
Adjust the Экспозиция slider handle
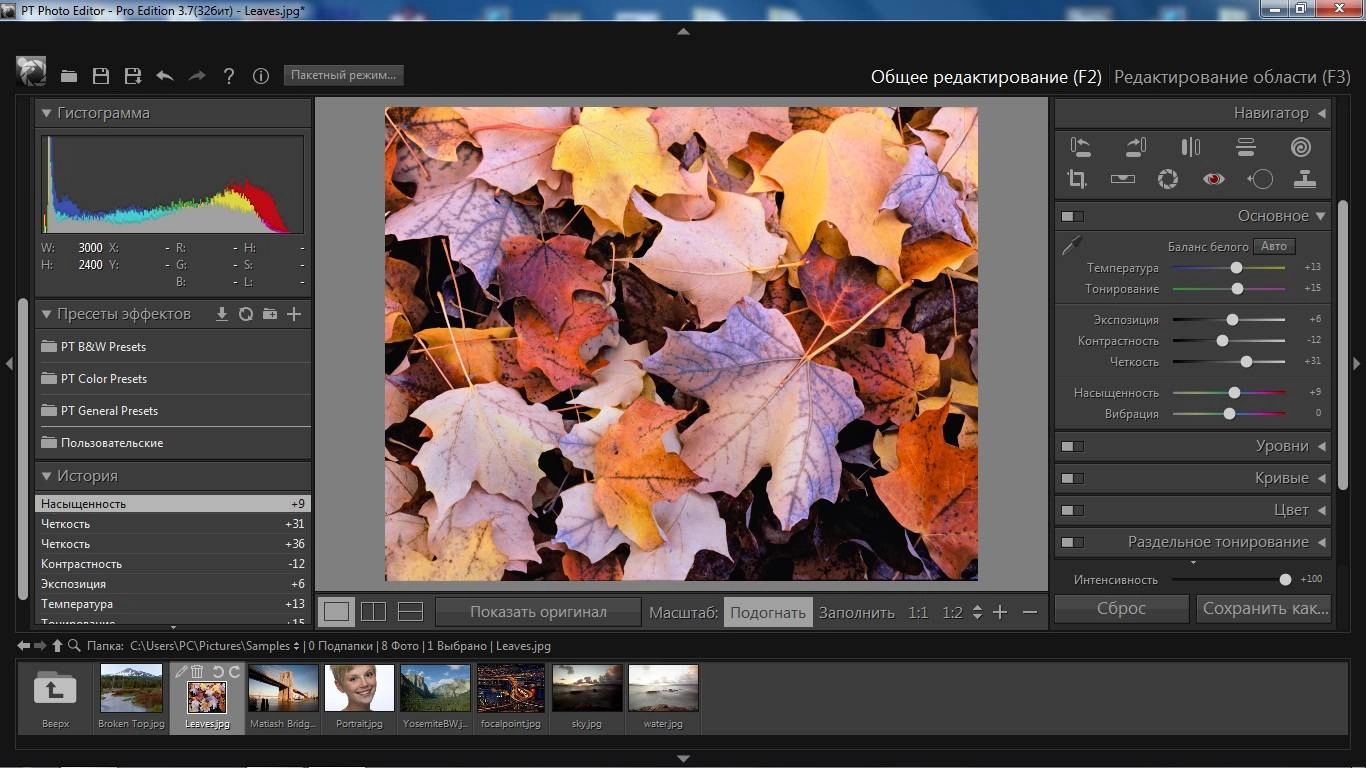pyautogui.click(x=1232, y=320)
